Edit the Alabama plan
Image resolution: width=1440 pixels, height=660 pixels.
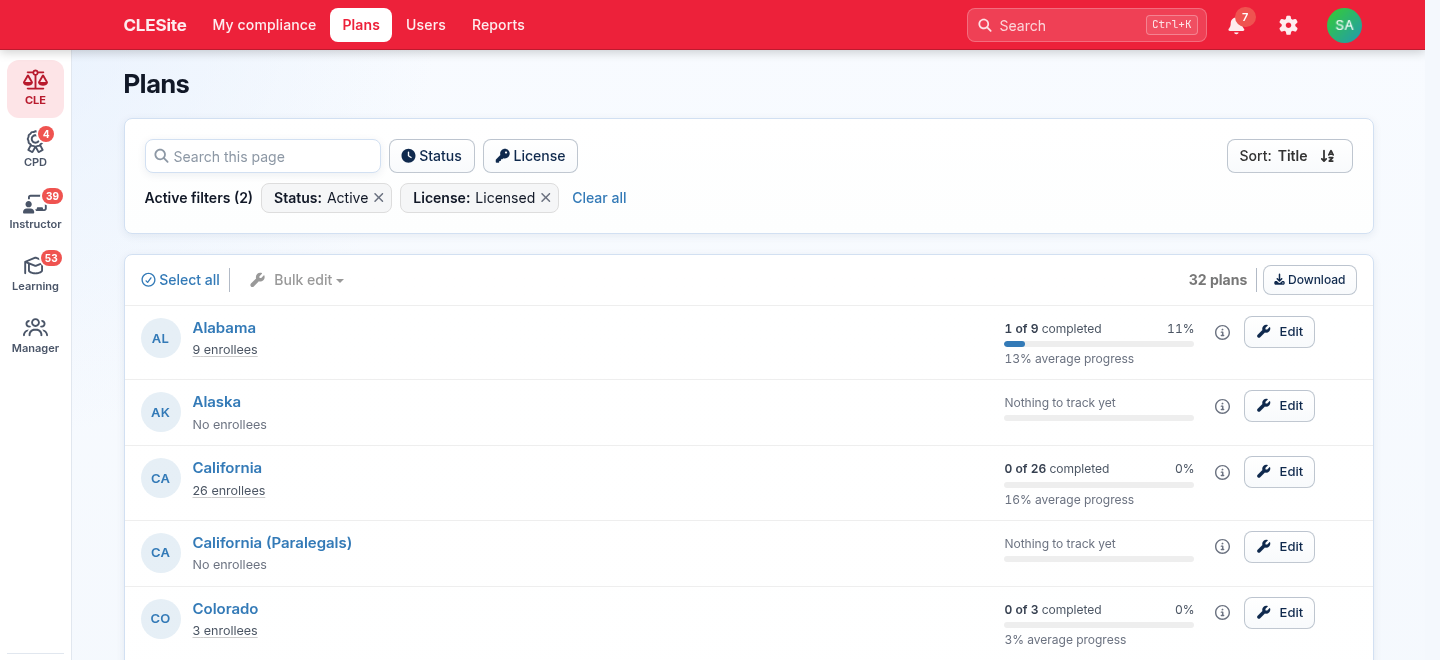coord(1279,332)
